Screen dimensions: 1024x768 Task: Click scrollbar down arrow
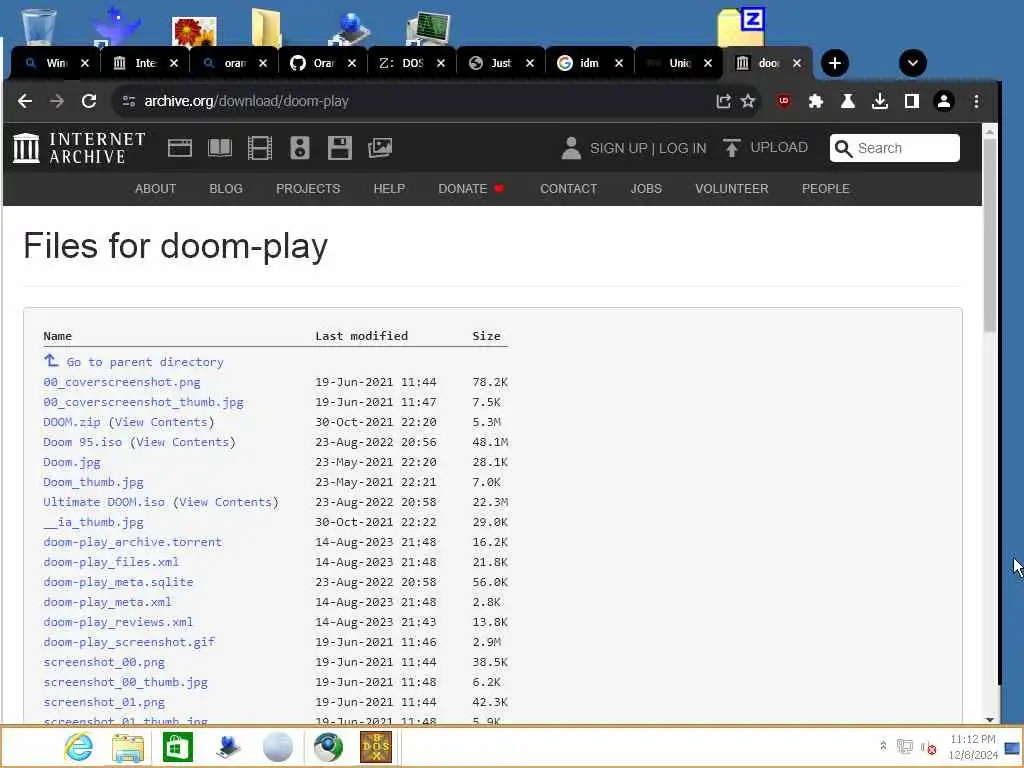(990, 719)
